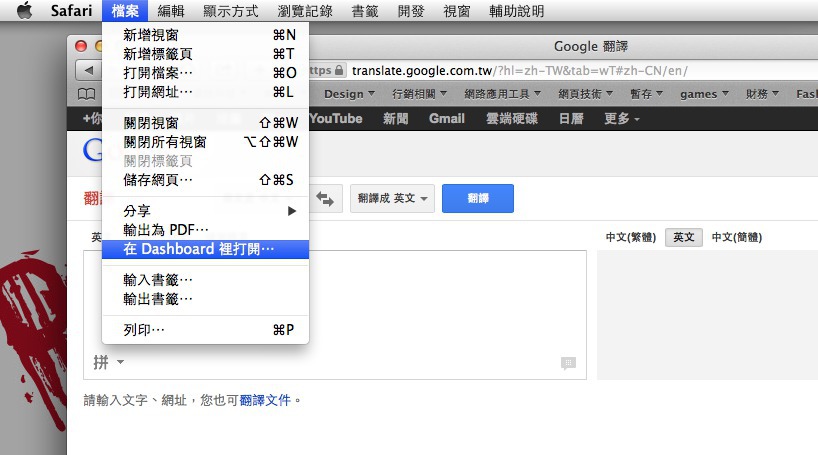
Task: Open the 視窗 menu
Action: pyautogui.click(x=456, y=10)
